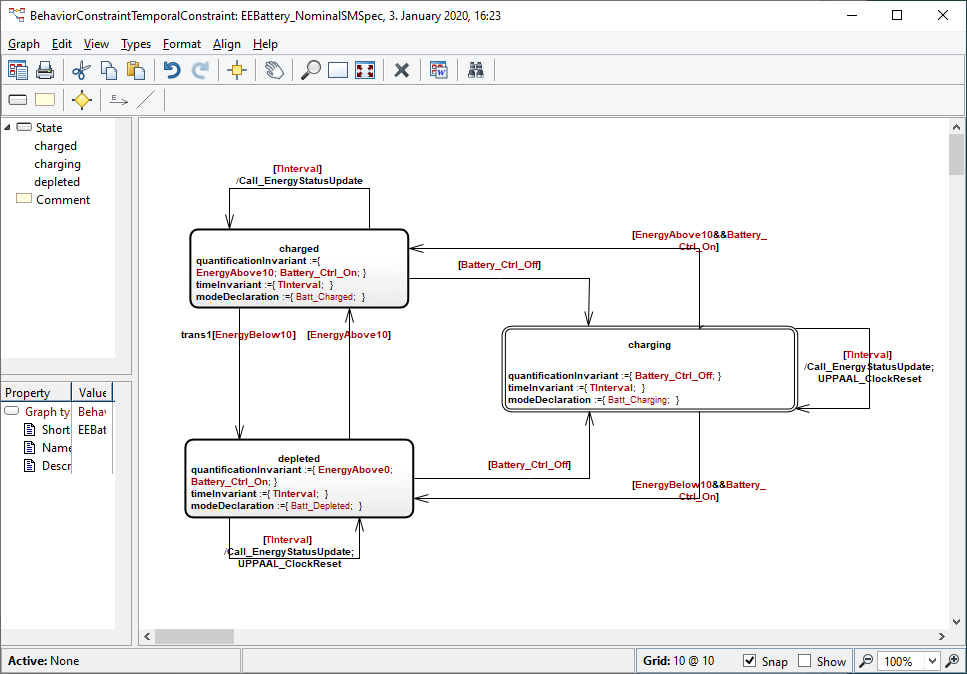This screenshot has height=674, width=967.
Task: Open the Format menu
Action: 182,44
